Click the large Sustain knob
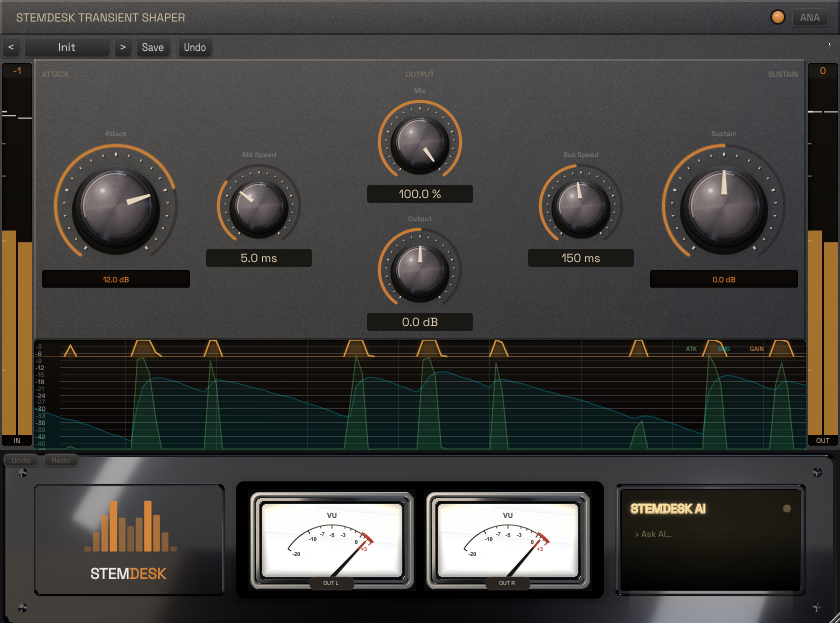 tap(724, 207)
